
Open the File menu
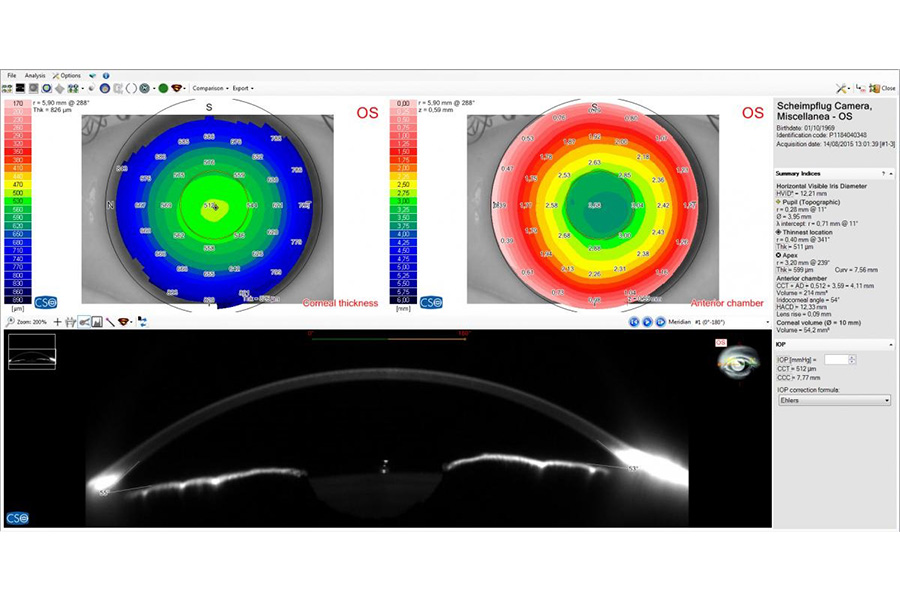point(11,75)
